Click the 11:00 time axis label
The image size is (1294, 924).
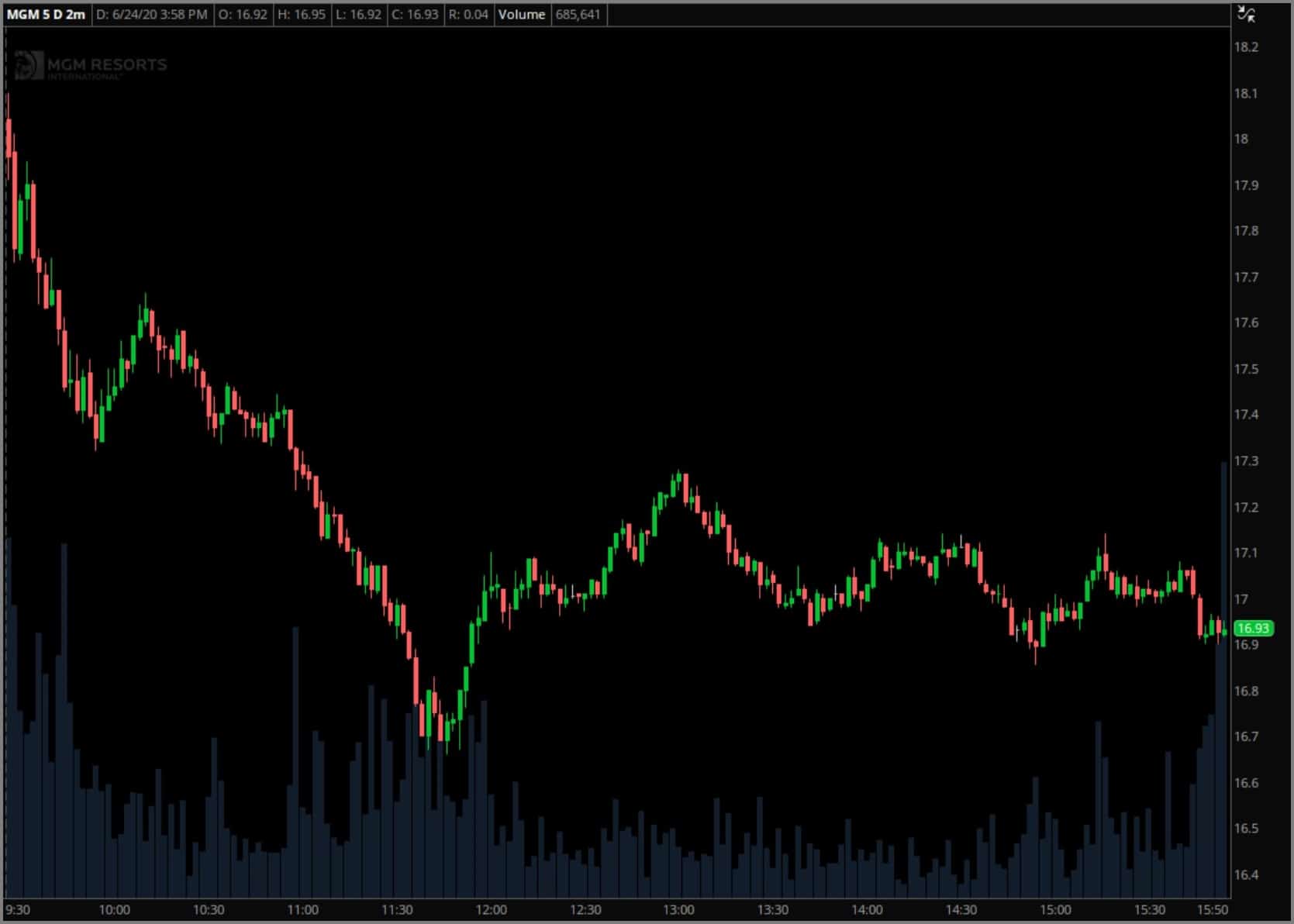303,909
